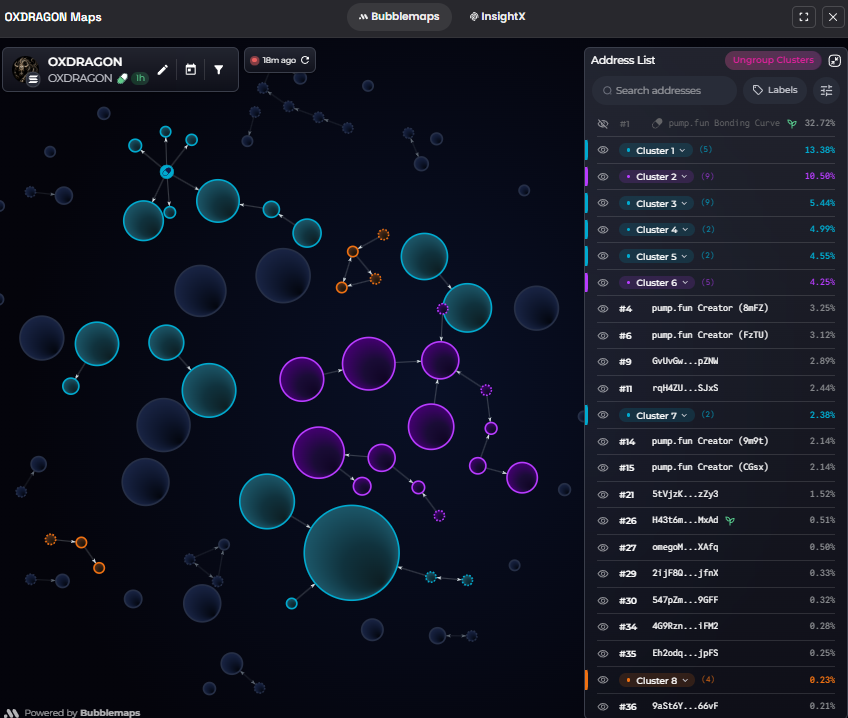
Task: Toggle visibility of Cluster 5
Action: point(603,256)
